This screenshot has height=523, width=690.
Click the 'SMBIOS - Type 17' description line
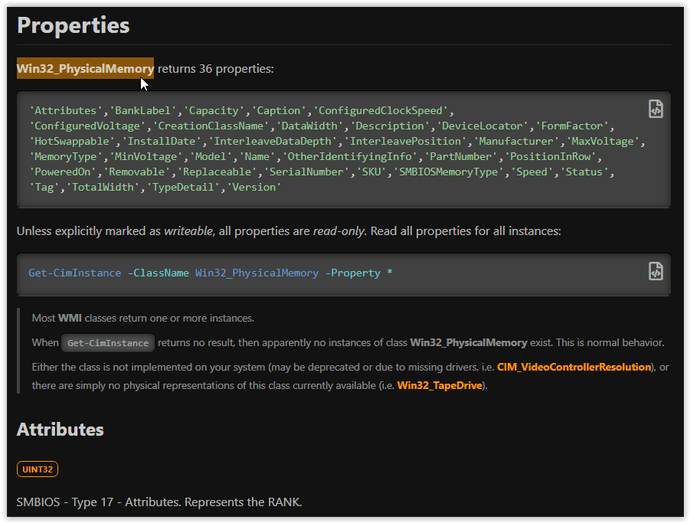pos(159,502)
